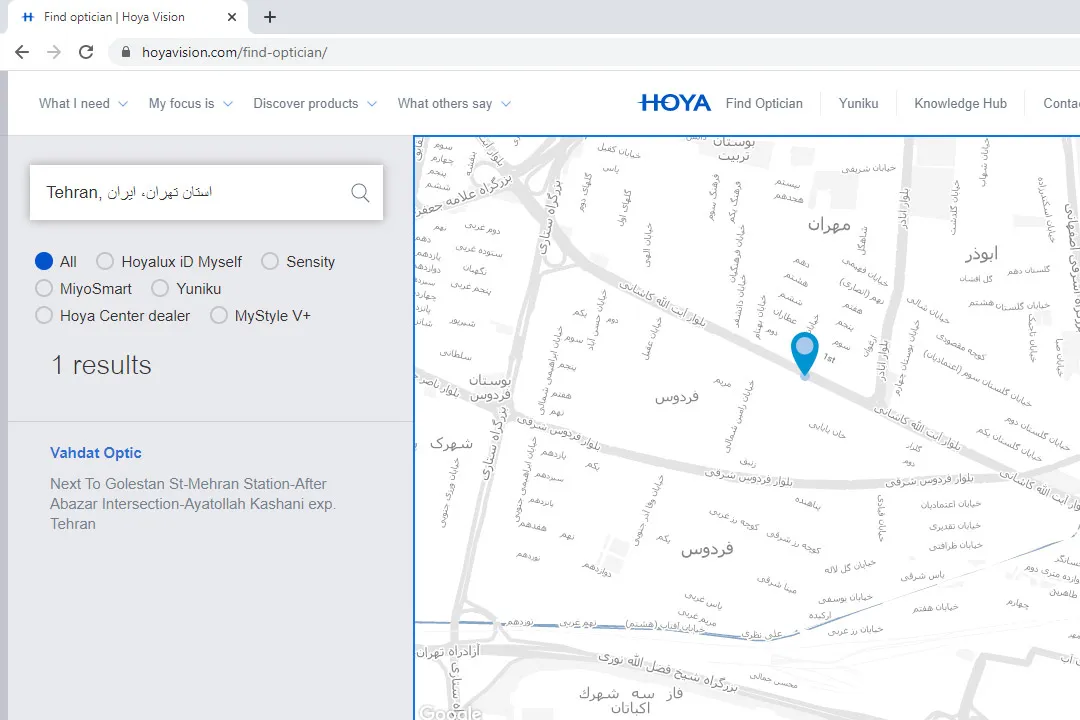
Task: Expand the What I need menu
Action: 83,103
